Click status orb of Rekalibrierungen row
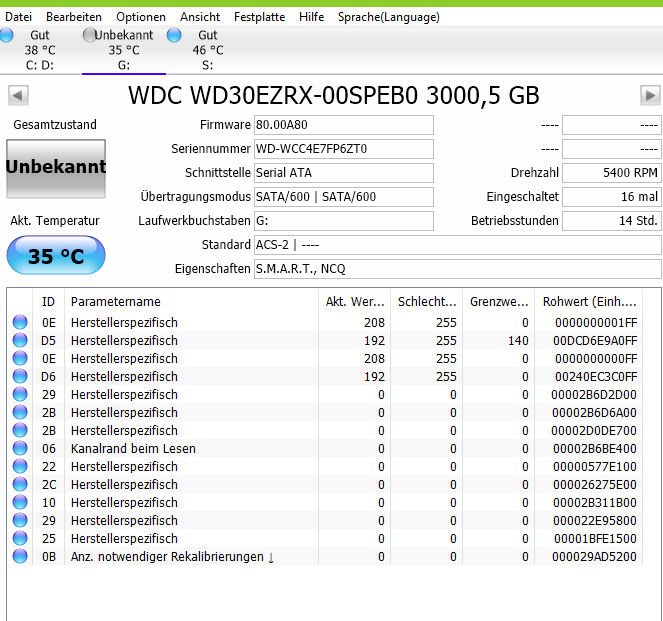Viewport: 663px width, 621px height. point(20,556)
